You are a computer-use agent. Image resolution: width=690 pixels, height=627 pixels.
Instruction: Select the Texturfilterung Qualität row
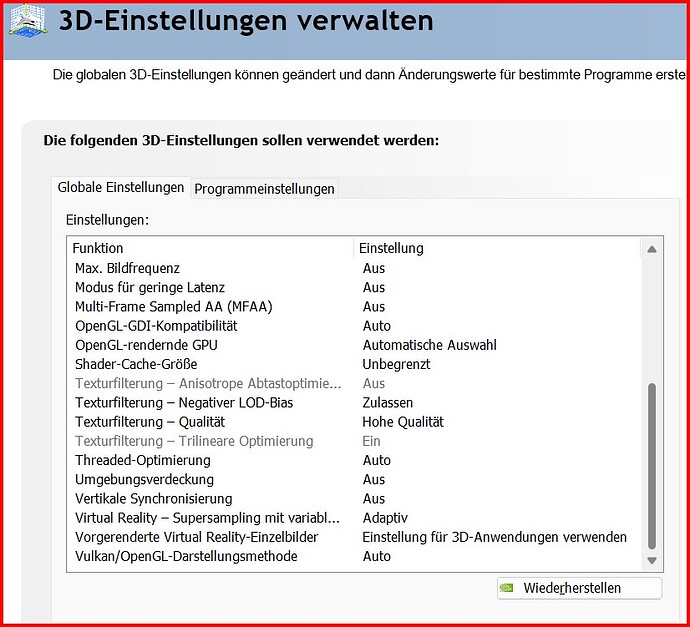(355, 422)
